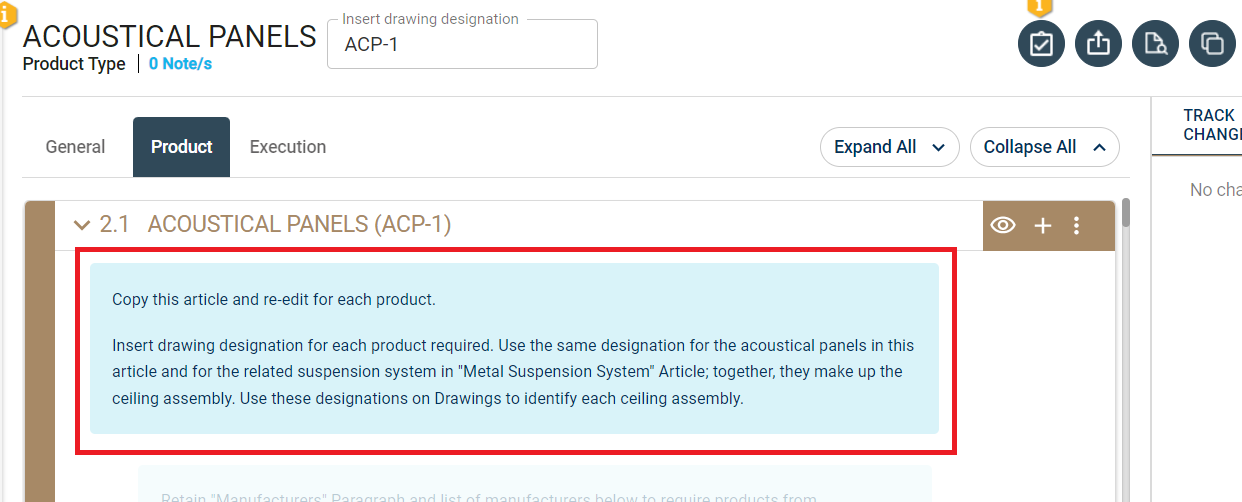Click the vertical scrollbar of the article list
The width and height of the screenshot is (1242, 502).
pos(1126,300)
